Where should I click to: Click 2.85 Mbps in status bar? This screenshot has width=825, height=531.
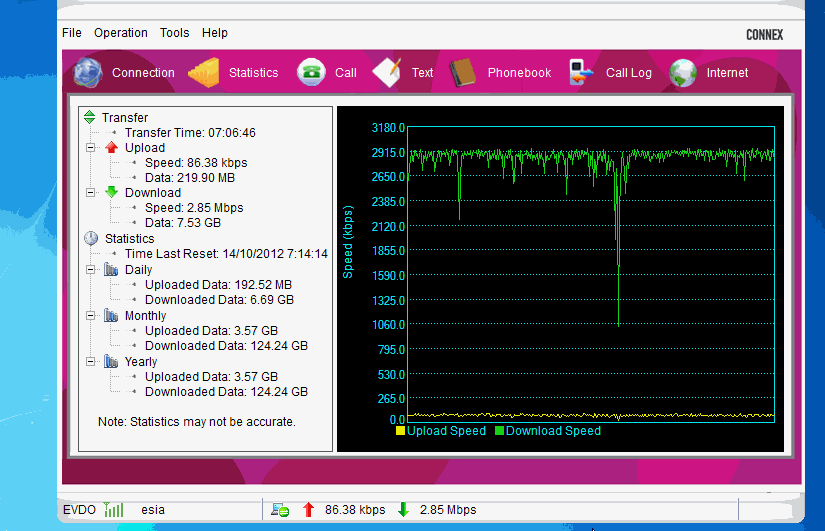pos(448,509)
